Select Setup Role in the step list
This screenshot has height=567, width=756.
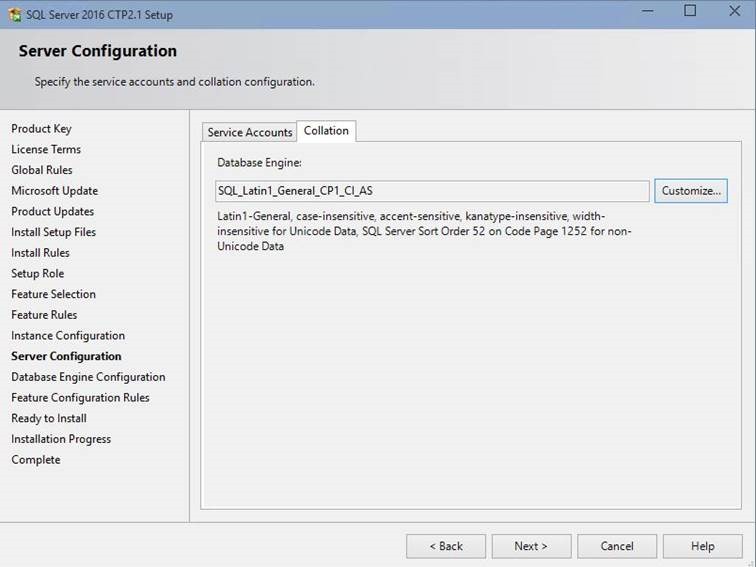[38, 273]
